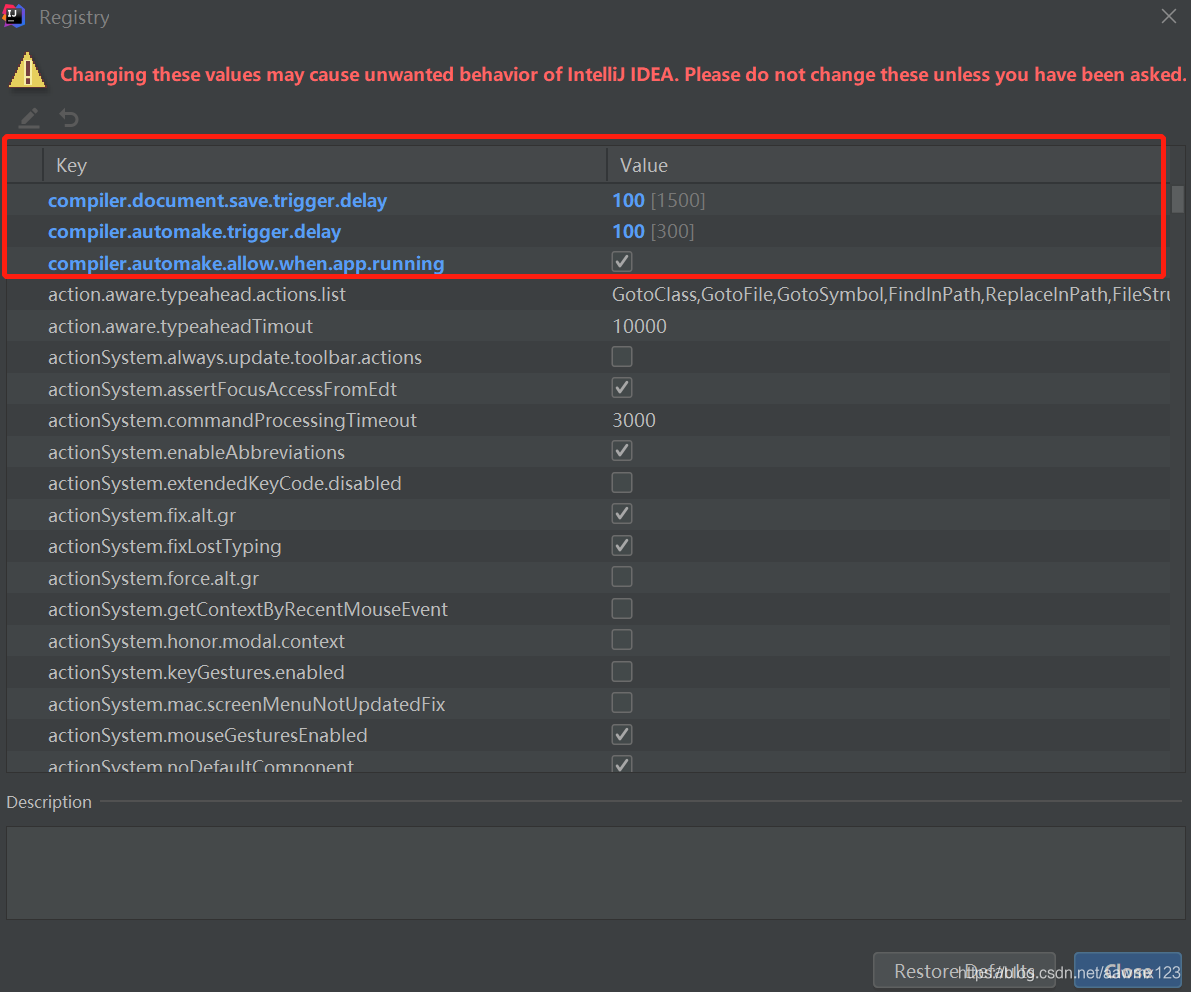Click the vertical scrollbar thumb
1191x992 pixels.
point(1177,199)
